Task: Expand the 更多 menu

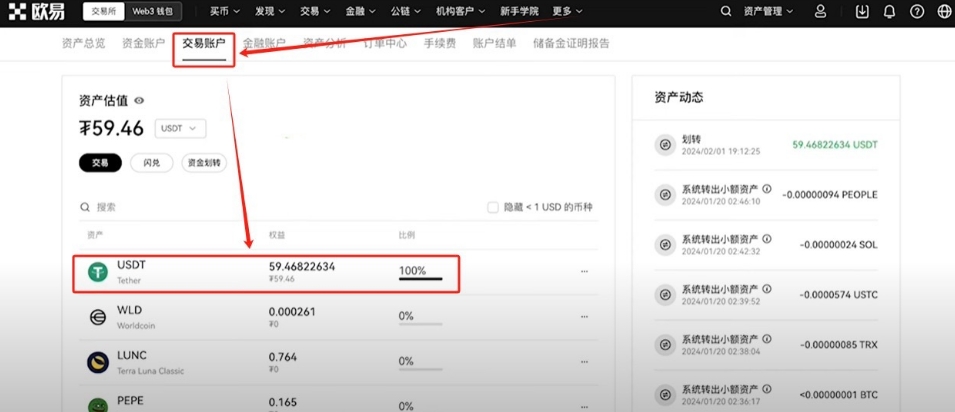Action: [568, 11]
